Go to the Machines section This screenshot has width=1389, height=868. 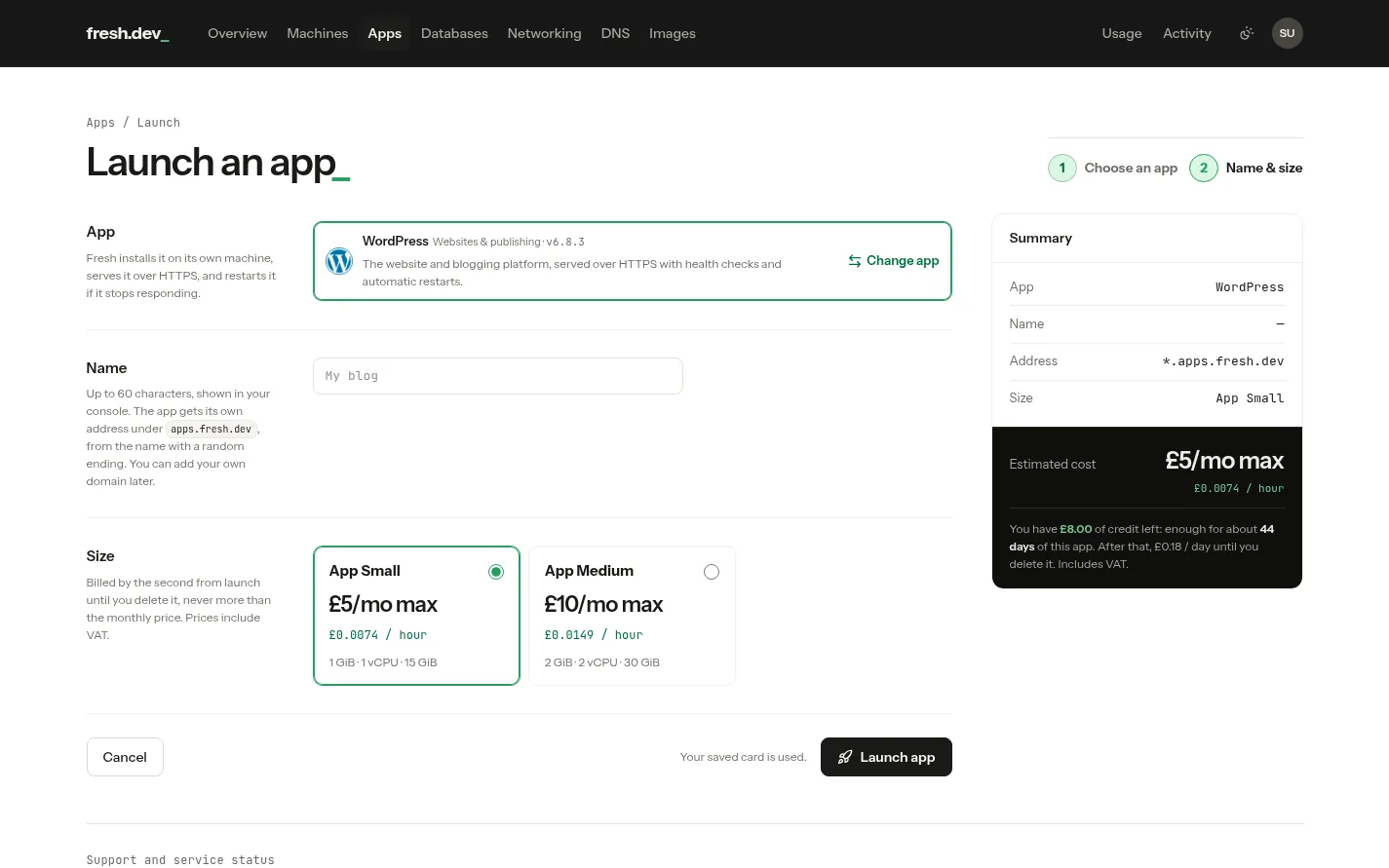click(317, 33)
